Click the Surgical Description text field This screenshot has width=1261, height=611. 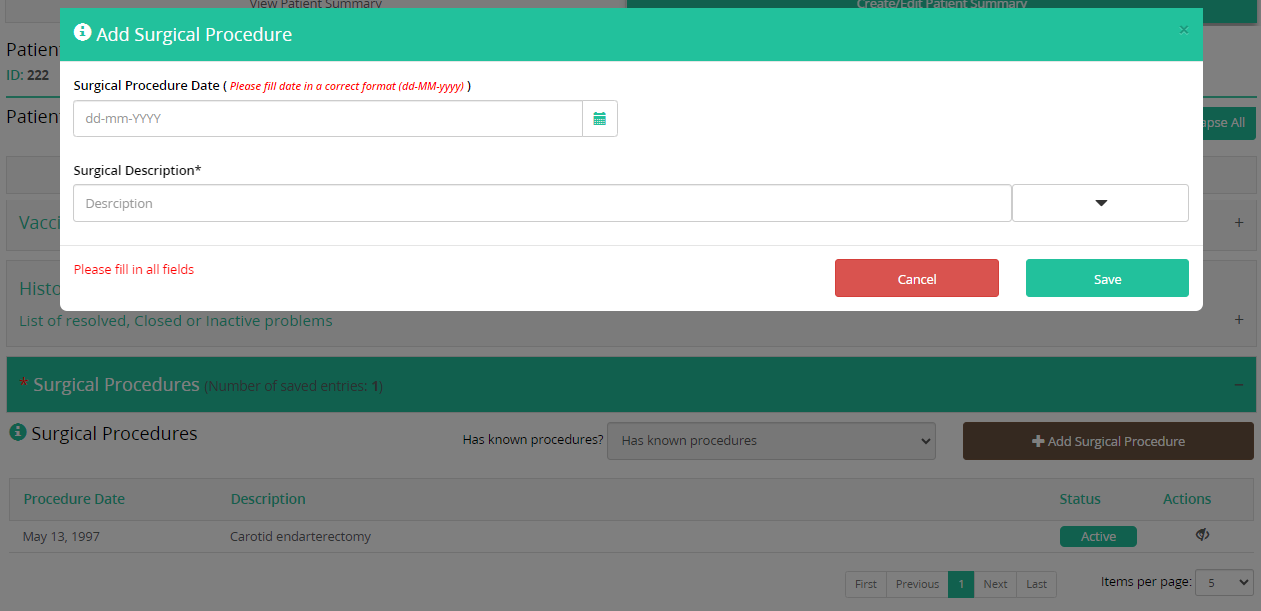point(542,203)
